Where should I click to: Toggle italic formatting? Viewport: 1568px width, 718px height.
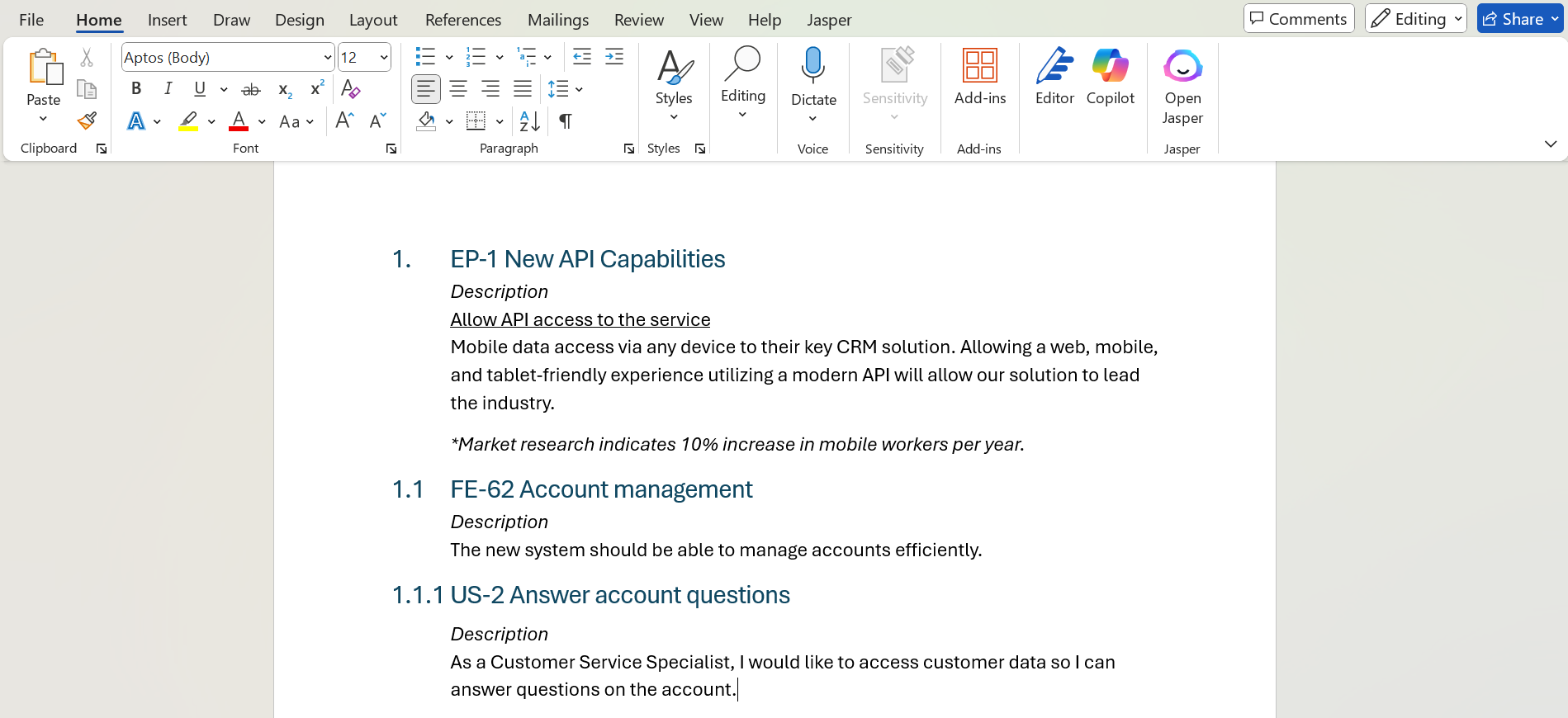[168, 89]
